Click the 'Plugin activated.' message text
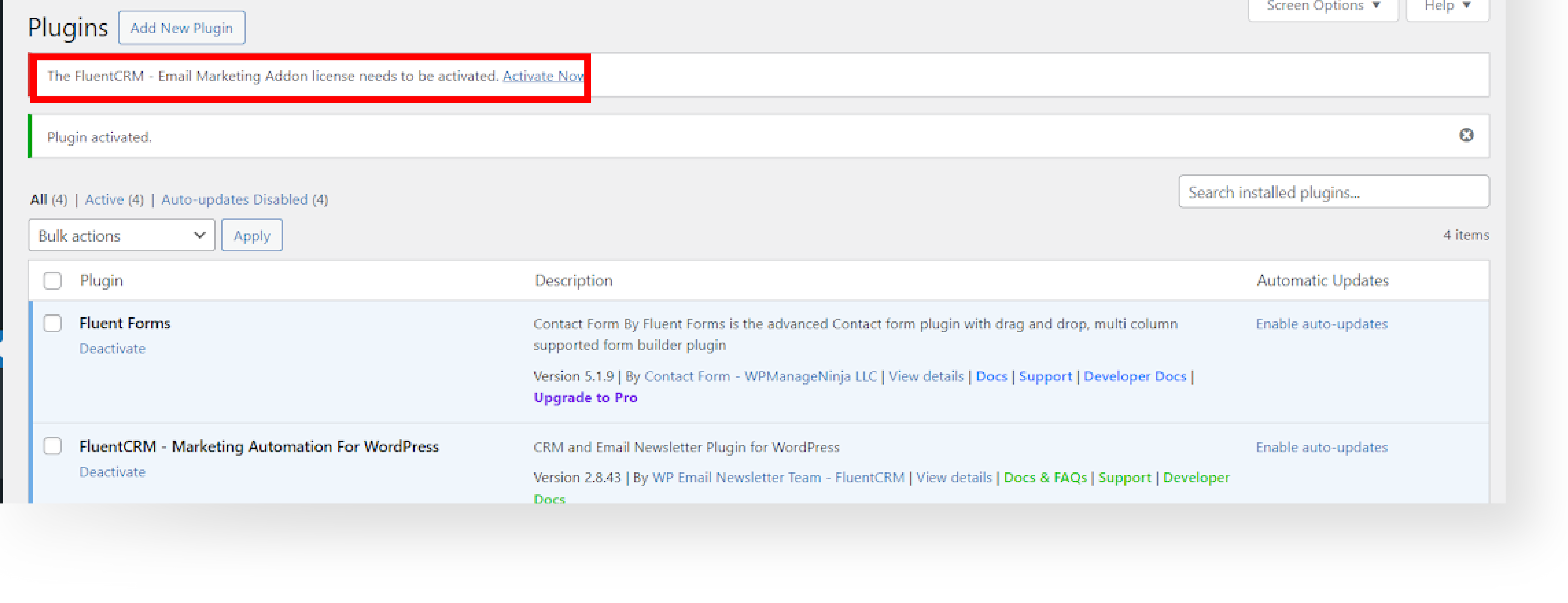The height and width of the screenshot is (603, 1568). point(99,138)
